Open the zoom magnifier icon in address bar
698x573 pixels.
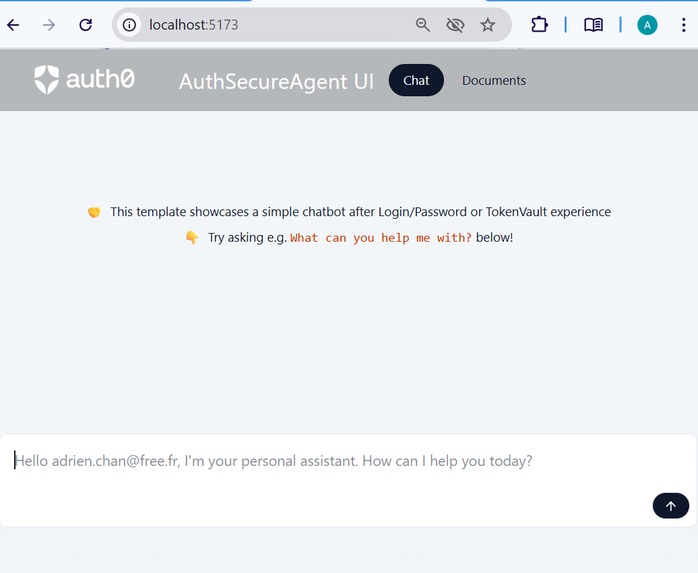422,25
